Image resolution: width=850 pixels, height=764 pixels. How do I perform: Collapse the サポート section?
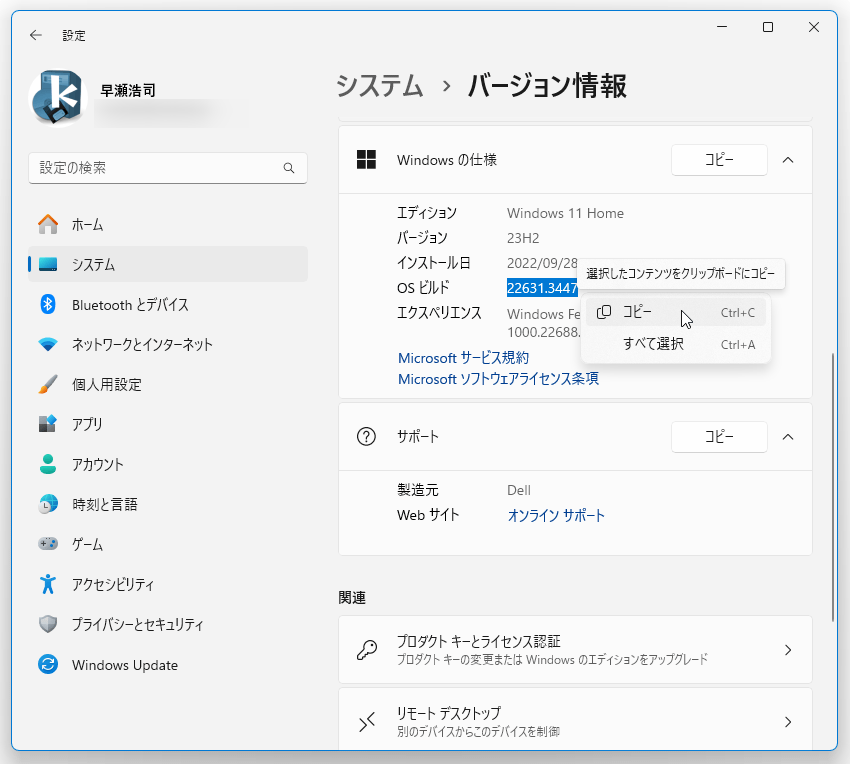pos(788,436)
